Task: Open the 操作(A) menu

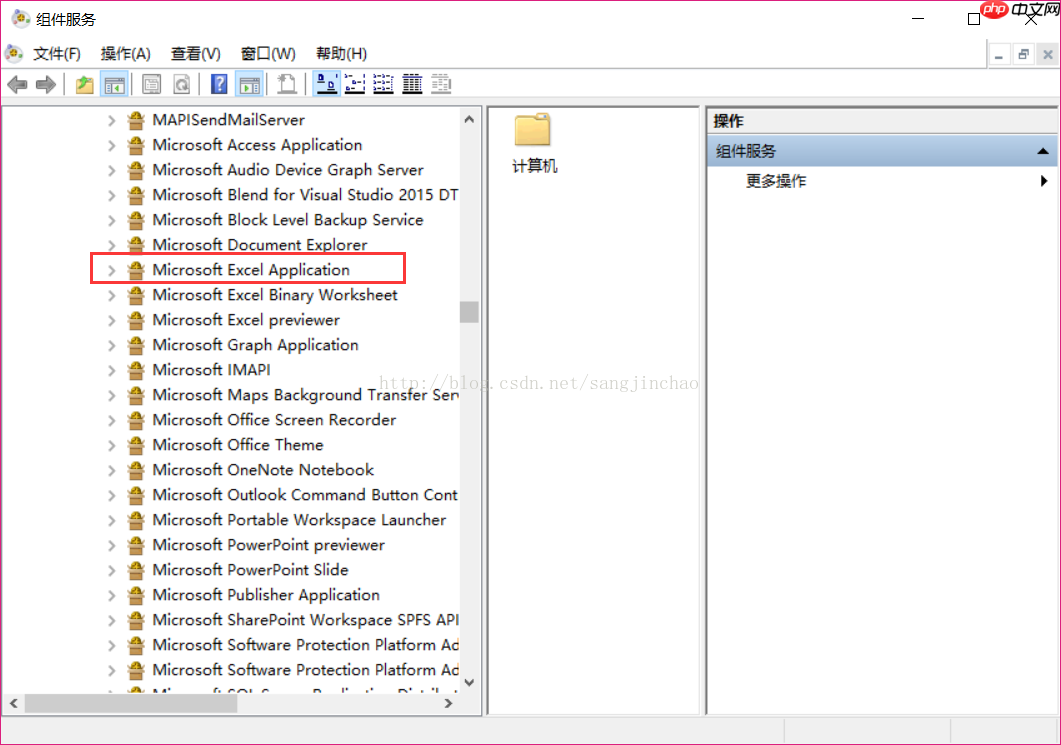Action: click(125, 53)
